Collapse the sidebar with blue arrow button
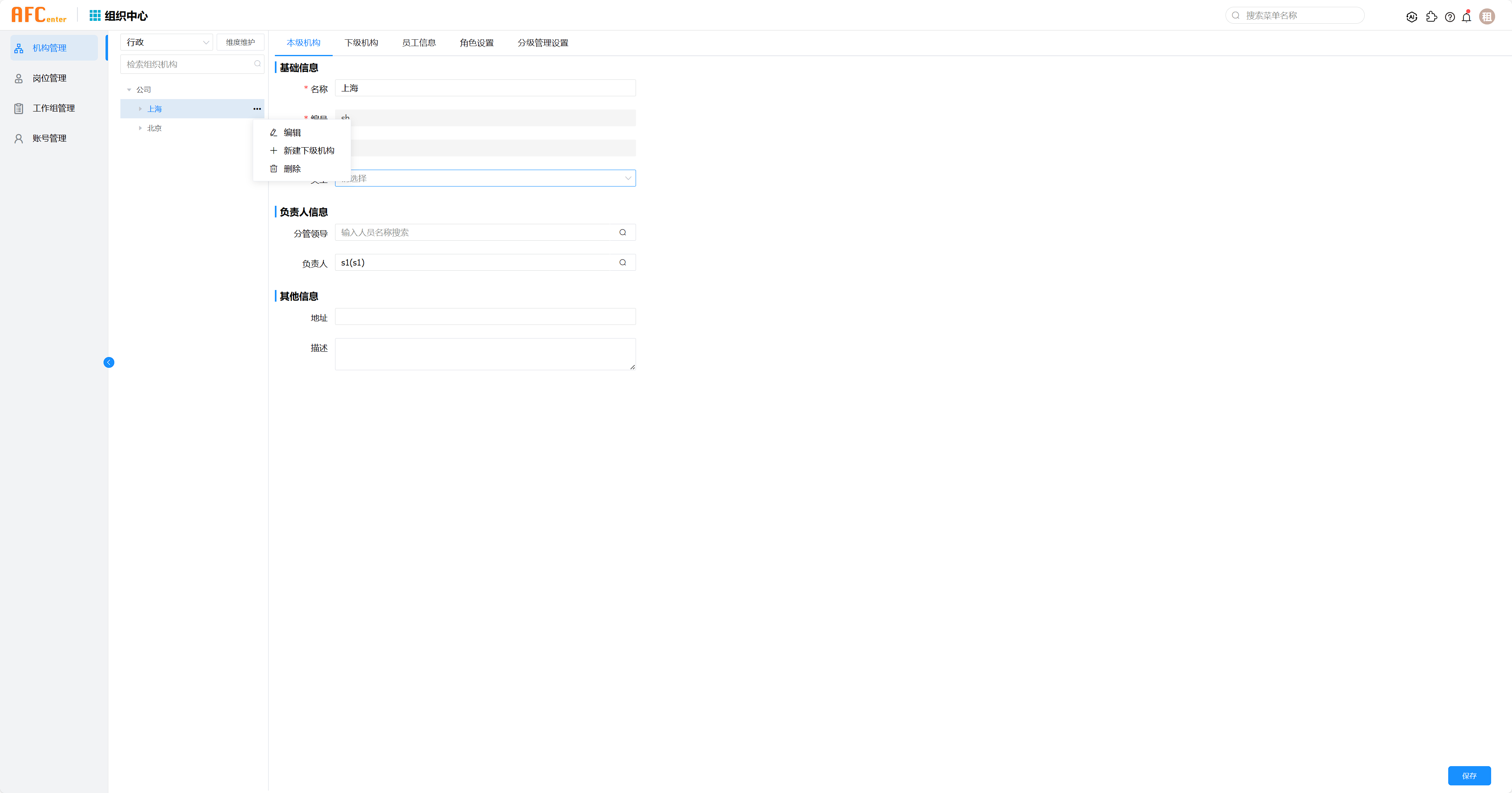 coord(109,363)
